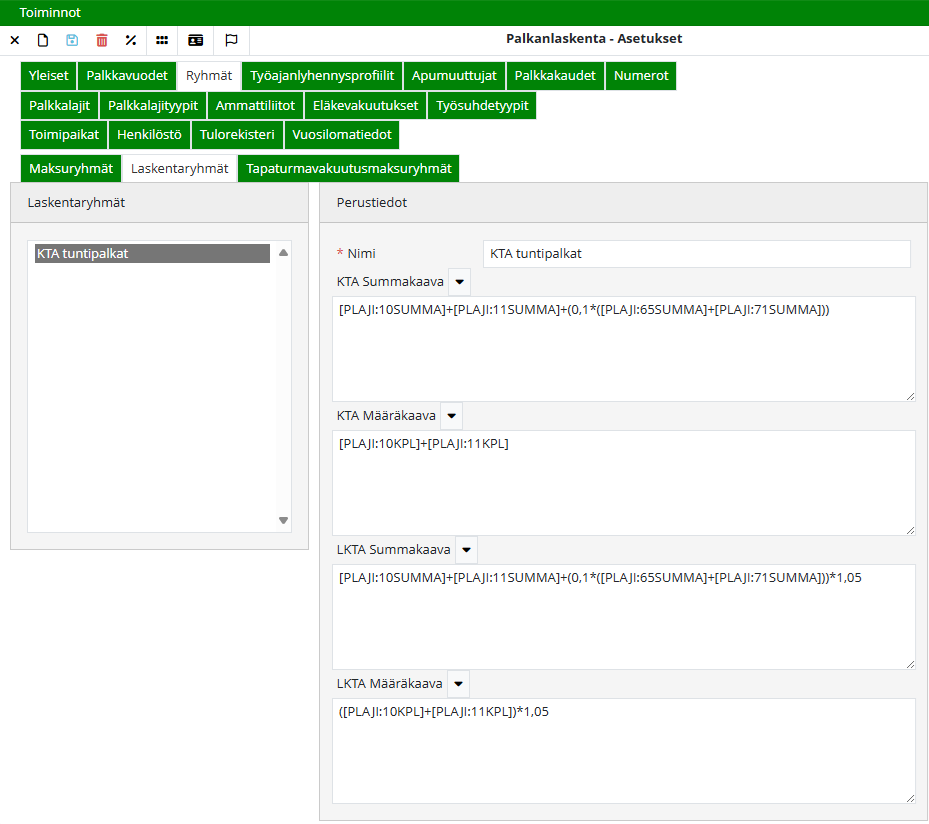
Task: Click the red trash delete icon
Action: point(101,40)
